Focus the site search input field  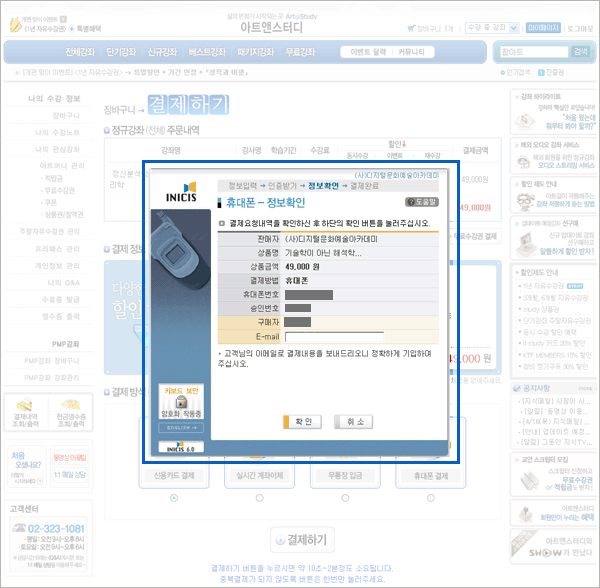535,52
